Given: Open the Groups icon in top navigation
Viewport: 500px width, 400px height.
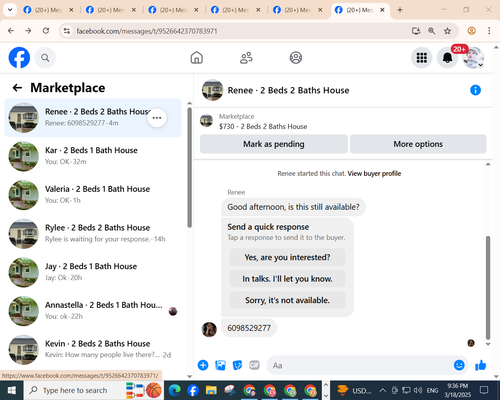Looking at the screenshot, I should tap(296, 58).
